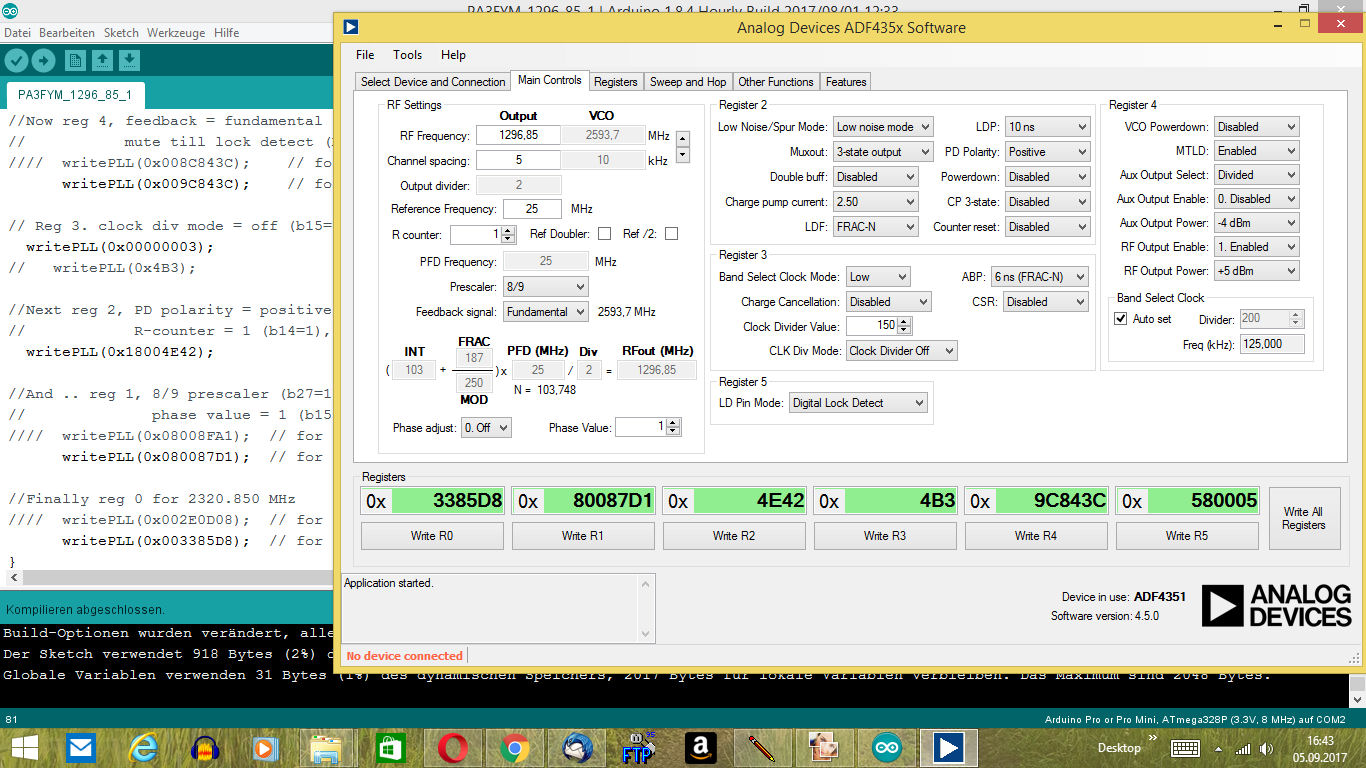The width and height of the screenshot is (1366, 768).
Task: Open the touch keyboard tray icon
Action: [x=1186, y=748]
